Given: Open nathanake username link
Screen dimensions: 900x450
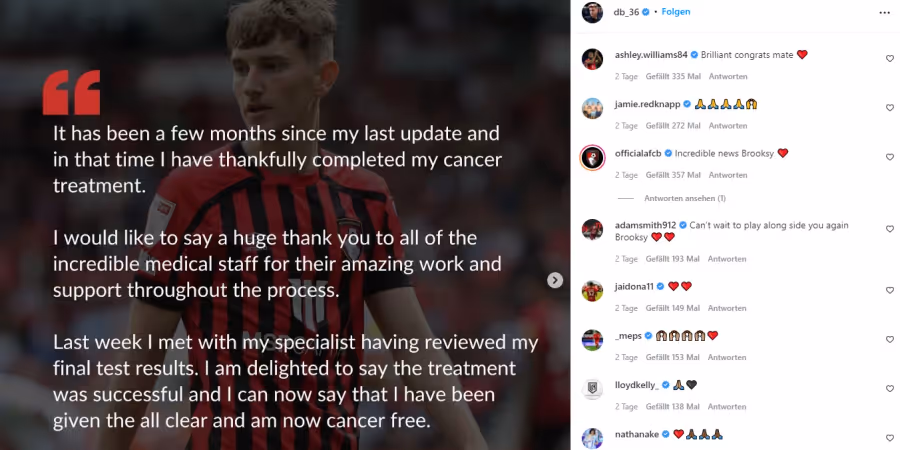Looking at the screenshot, I should [x=637, y=435].
